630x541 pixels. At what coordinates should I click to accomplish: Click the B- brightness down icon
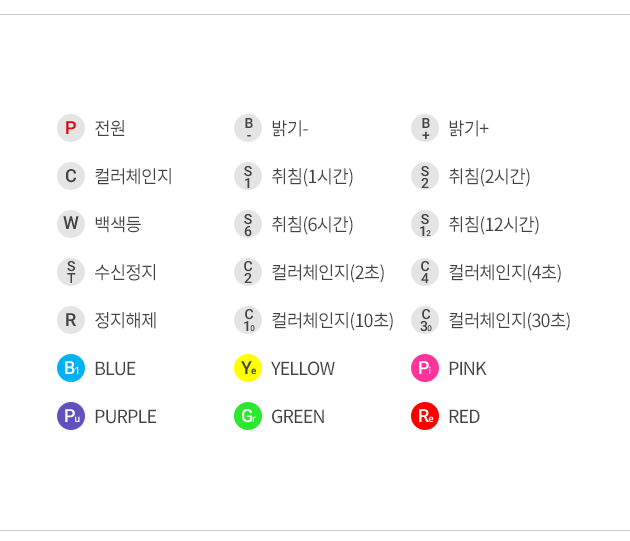coord(248,128)
